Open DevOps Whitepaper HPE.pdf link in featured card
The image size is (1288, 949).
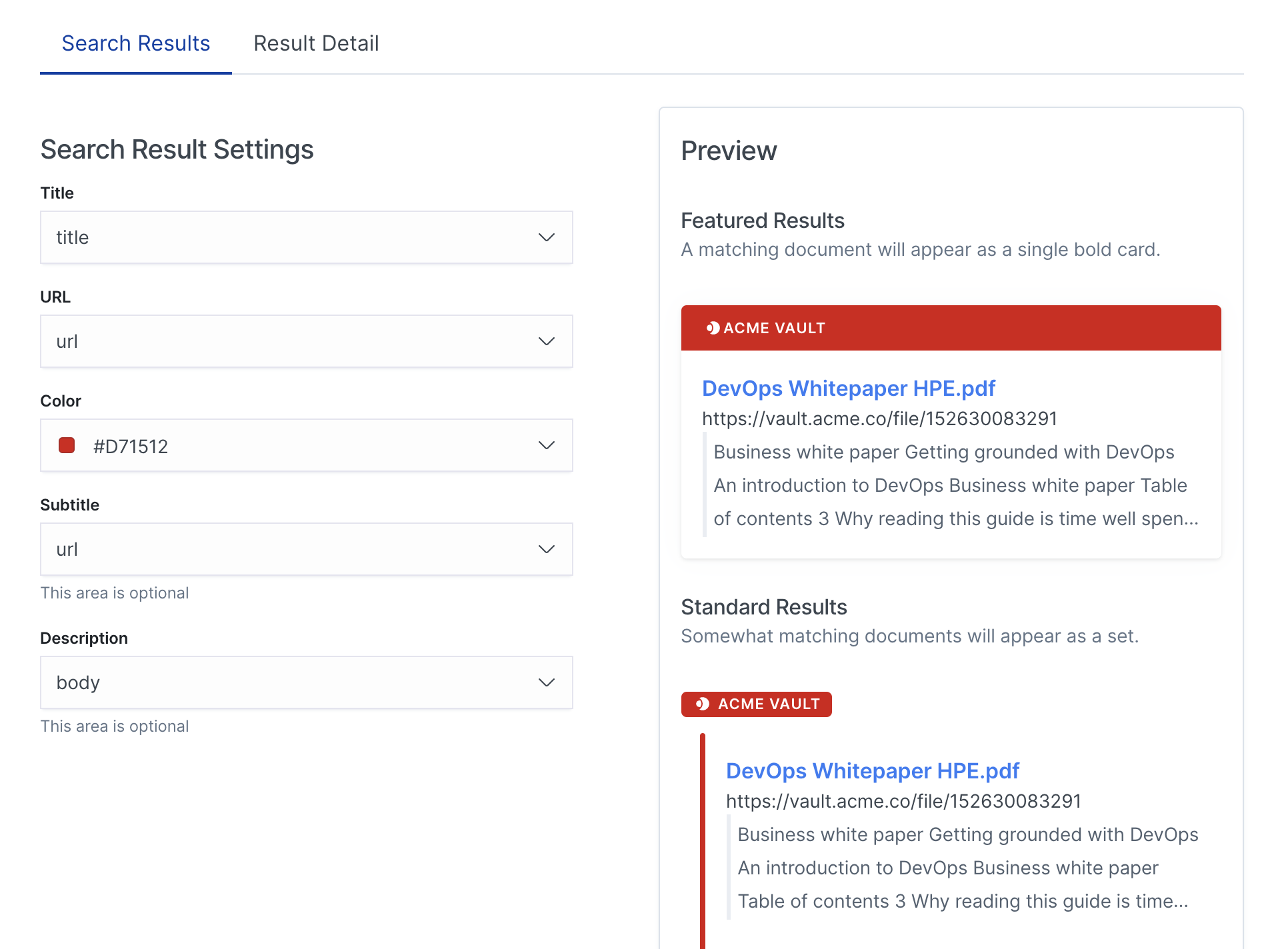(x=848, y=388)
